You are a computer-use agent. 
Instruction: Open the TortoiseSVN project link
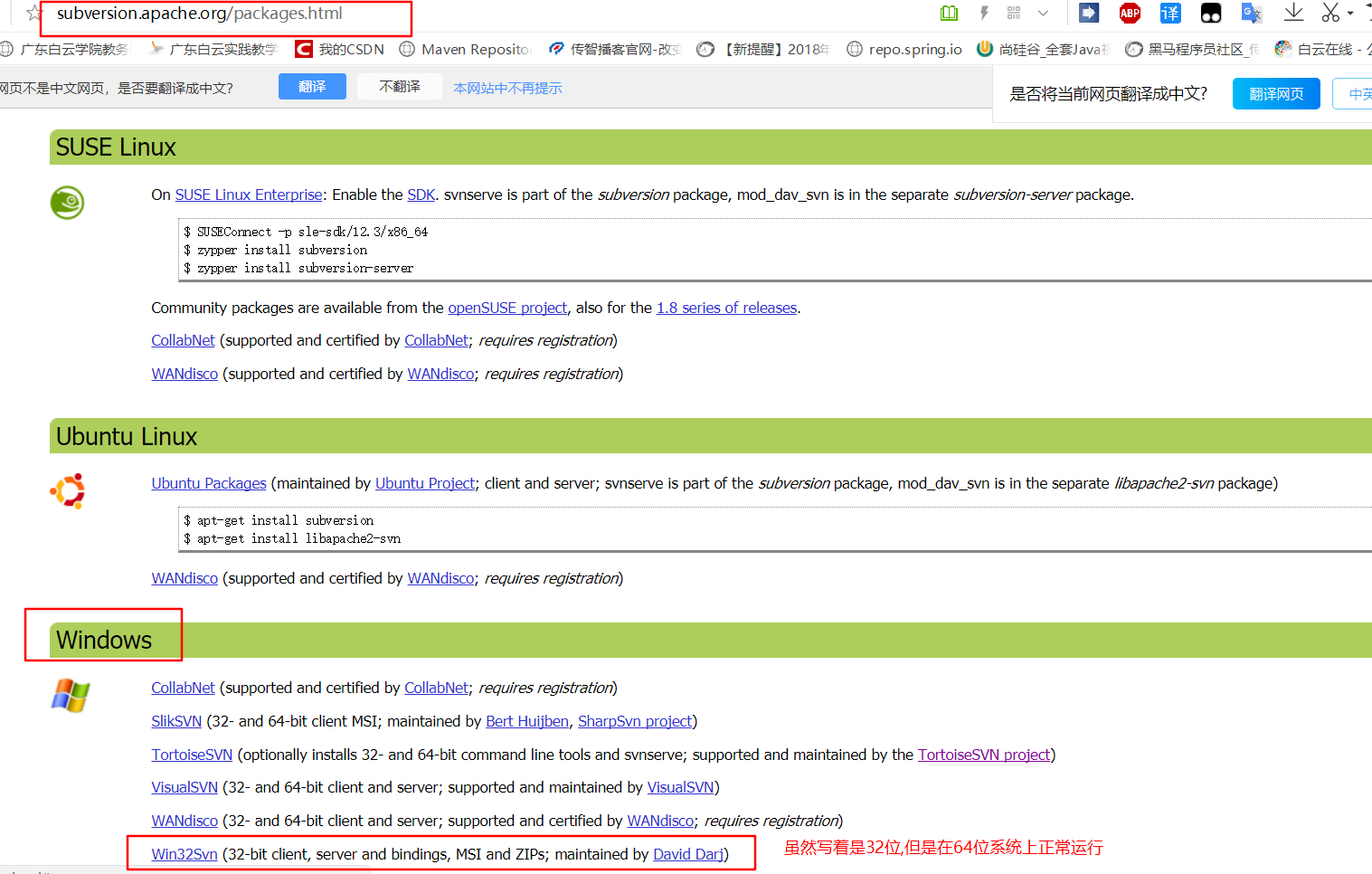click(984, 755)
